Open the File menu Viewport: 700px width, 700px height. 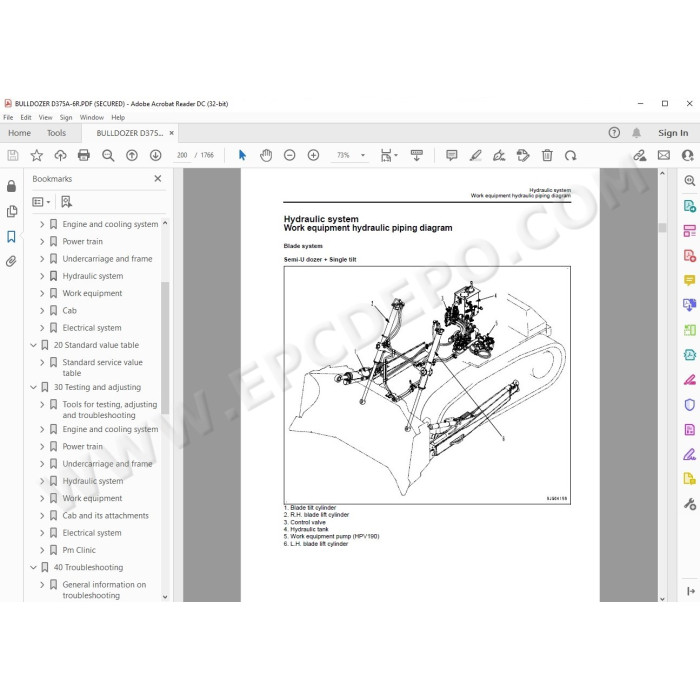coord(8,117)
